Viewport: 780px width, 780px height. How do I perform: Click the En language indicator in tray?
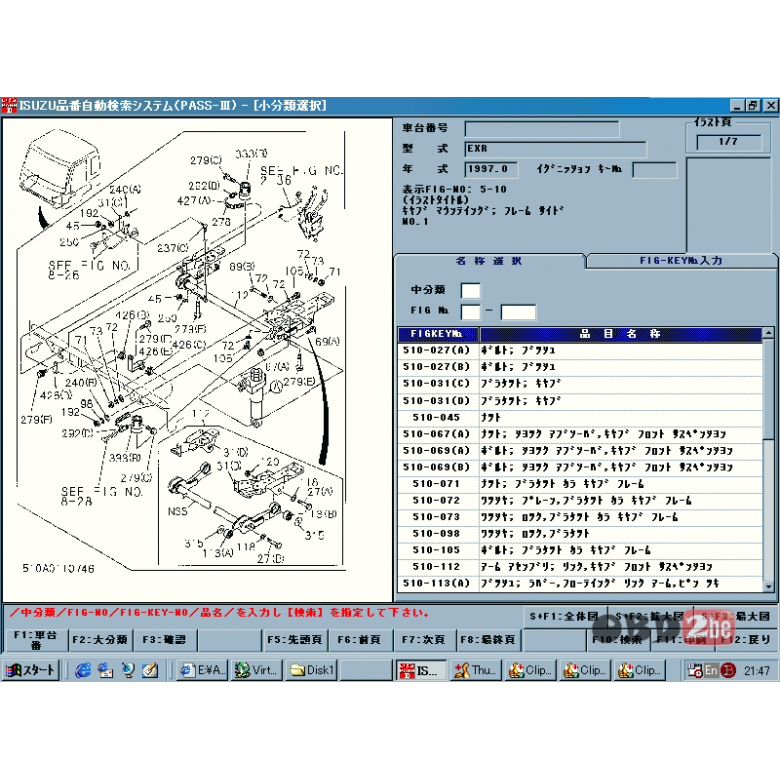tap(711, 671)
